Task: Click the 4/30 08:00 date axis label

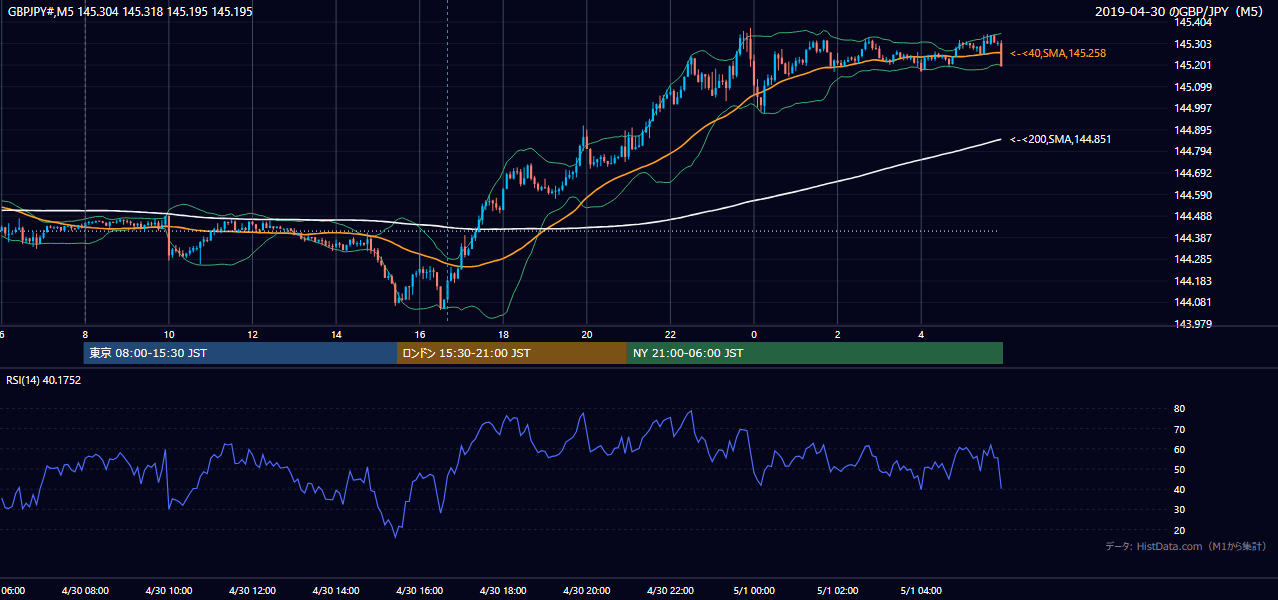Action: pos(85,591)
